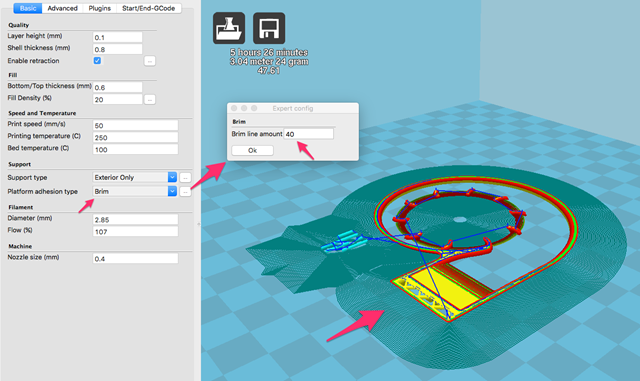Click the Save toolpath floppy icon
This screenshot has width=640, height=381.
tap(269, 28)
